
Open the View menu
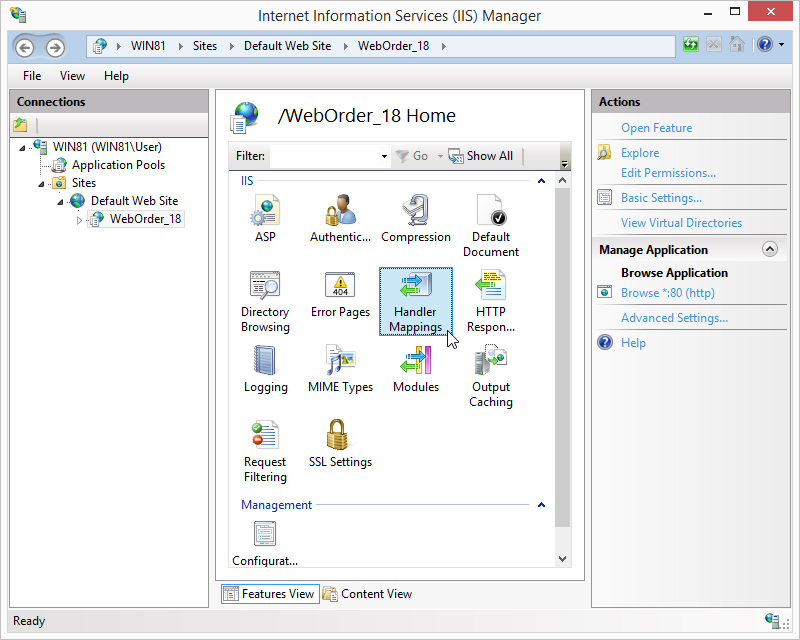[x=72, y=76]
